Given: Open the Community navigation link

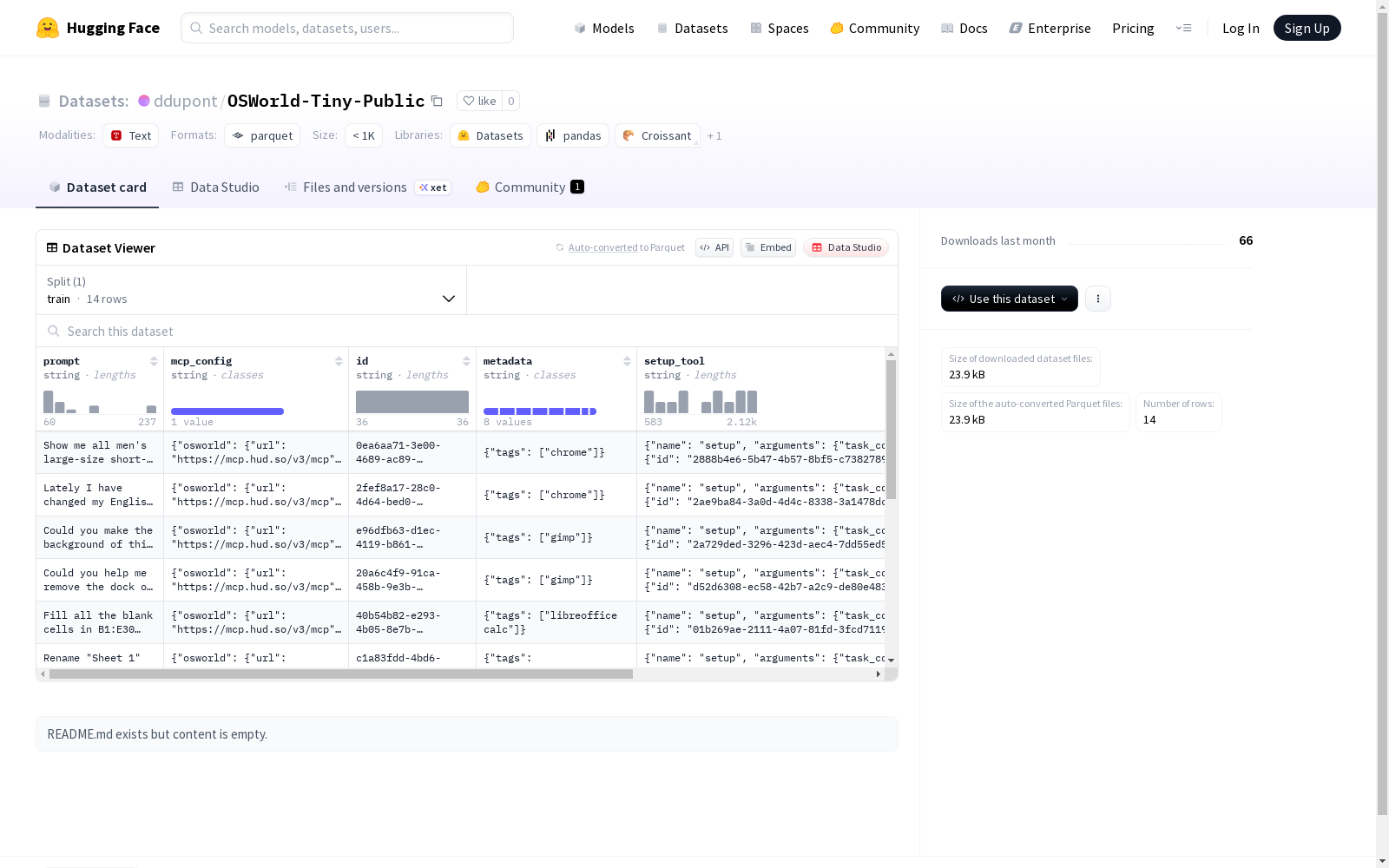Looking at the screenshot, I should point(875,28).
